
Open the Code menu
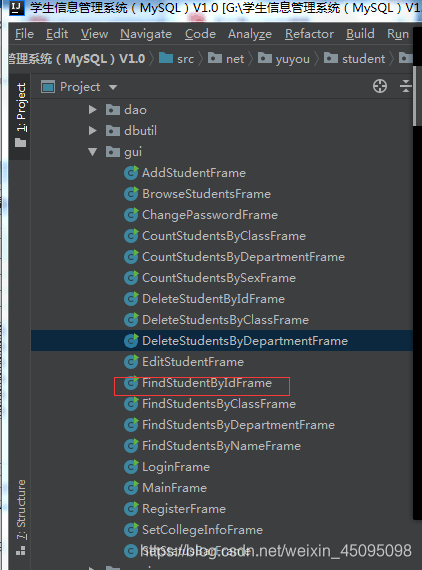pyautogui.click(x=200, y=34)
